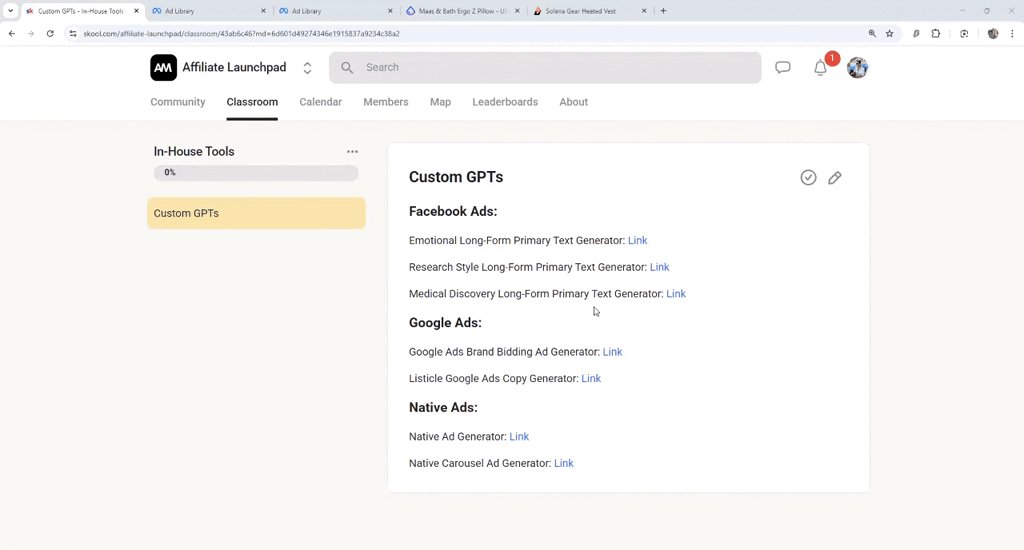Switch to Maas & Bath Ergo Z Pillow tab
The width and height of the screenshot is (1024, 550).
[x=463, y=11]
